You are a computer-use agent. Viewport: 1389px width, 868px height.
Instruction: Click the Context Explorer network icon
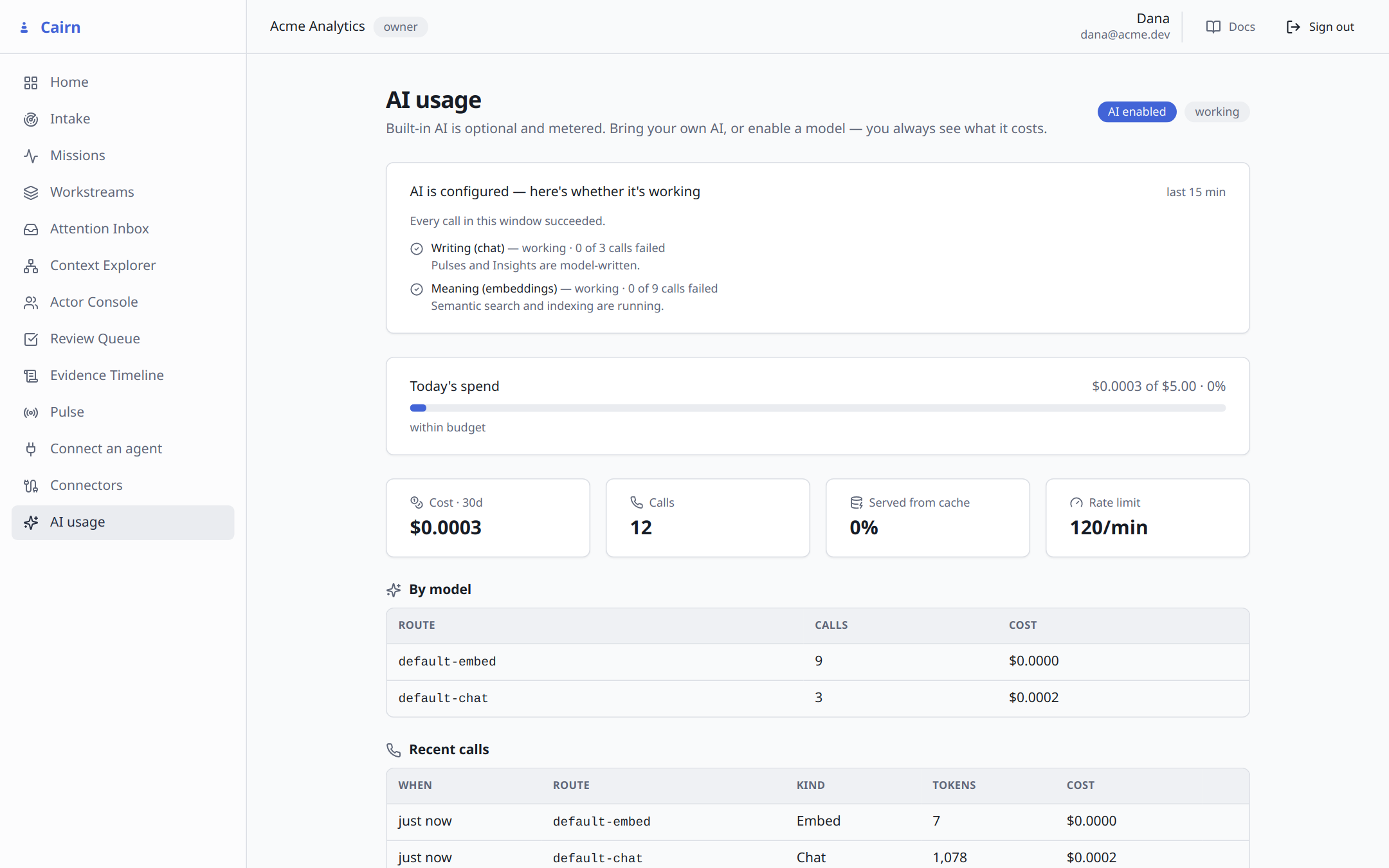pos(31,266)
